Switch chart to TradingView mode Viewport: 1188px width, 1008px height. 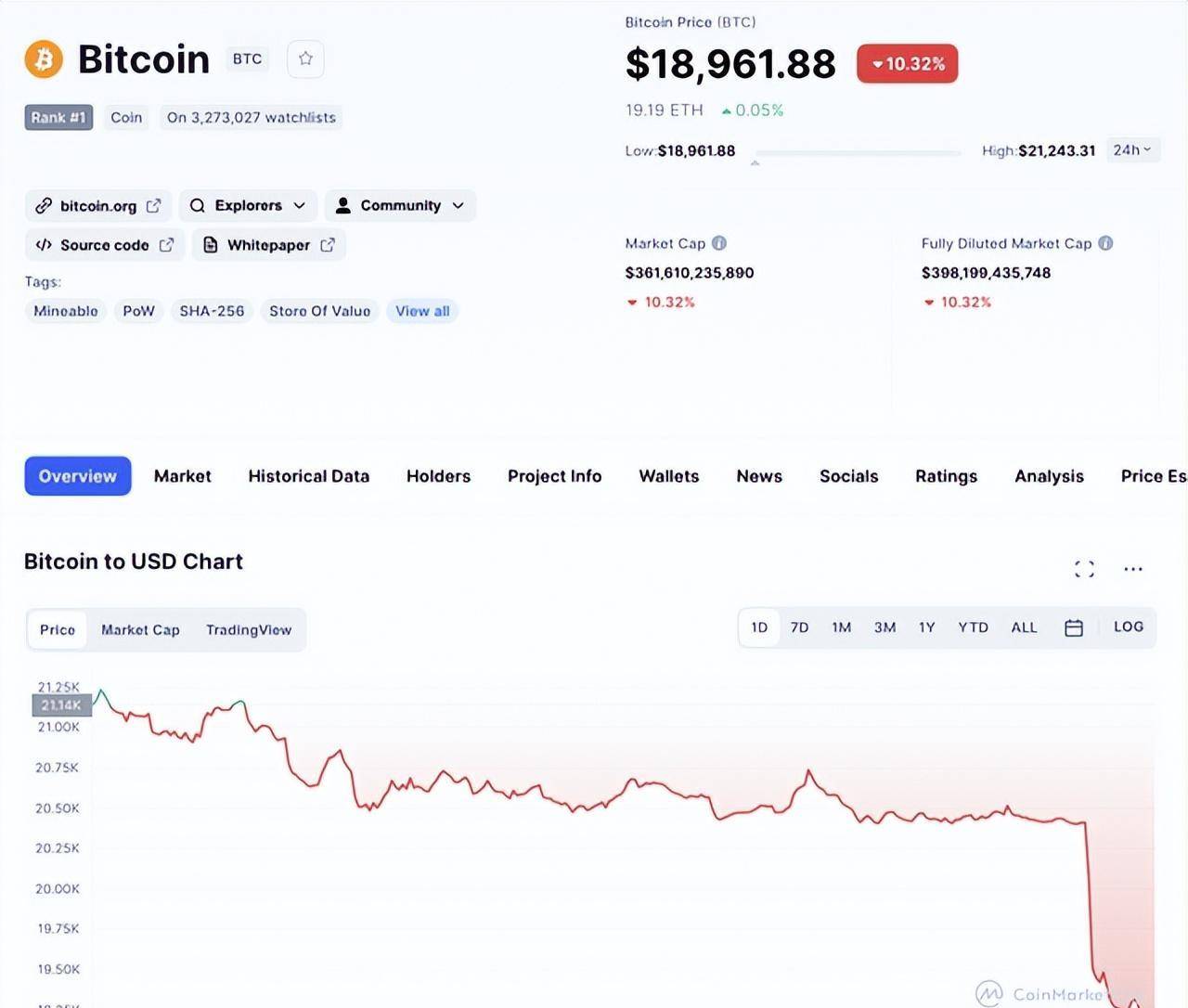[x=249, y=630]
